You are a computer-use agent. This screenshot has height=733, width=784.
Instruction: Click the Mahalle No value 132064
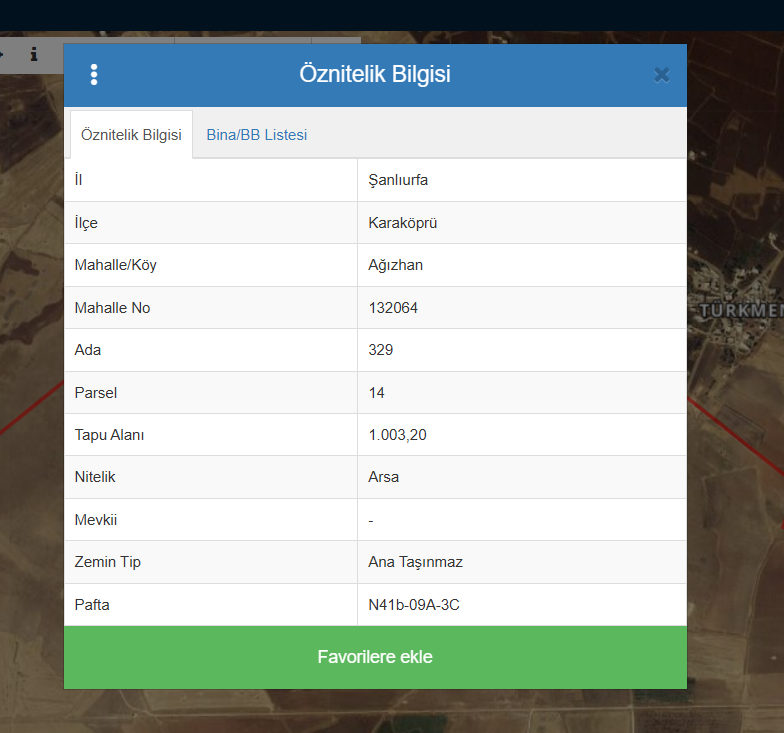coord(393,308)
